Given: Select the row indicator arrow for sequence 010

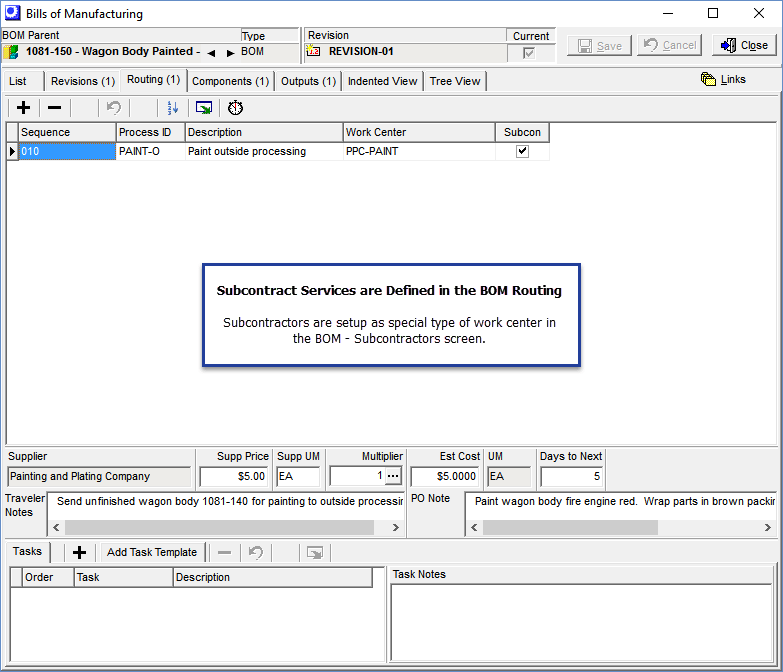Looking at the screenshot, I should 12,151.
